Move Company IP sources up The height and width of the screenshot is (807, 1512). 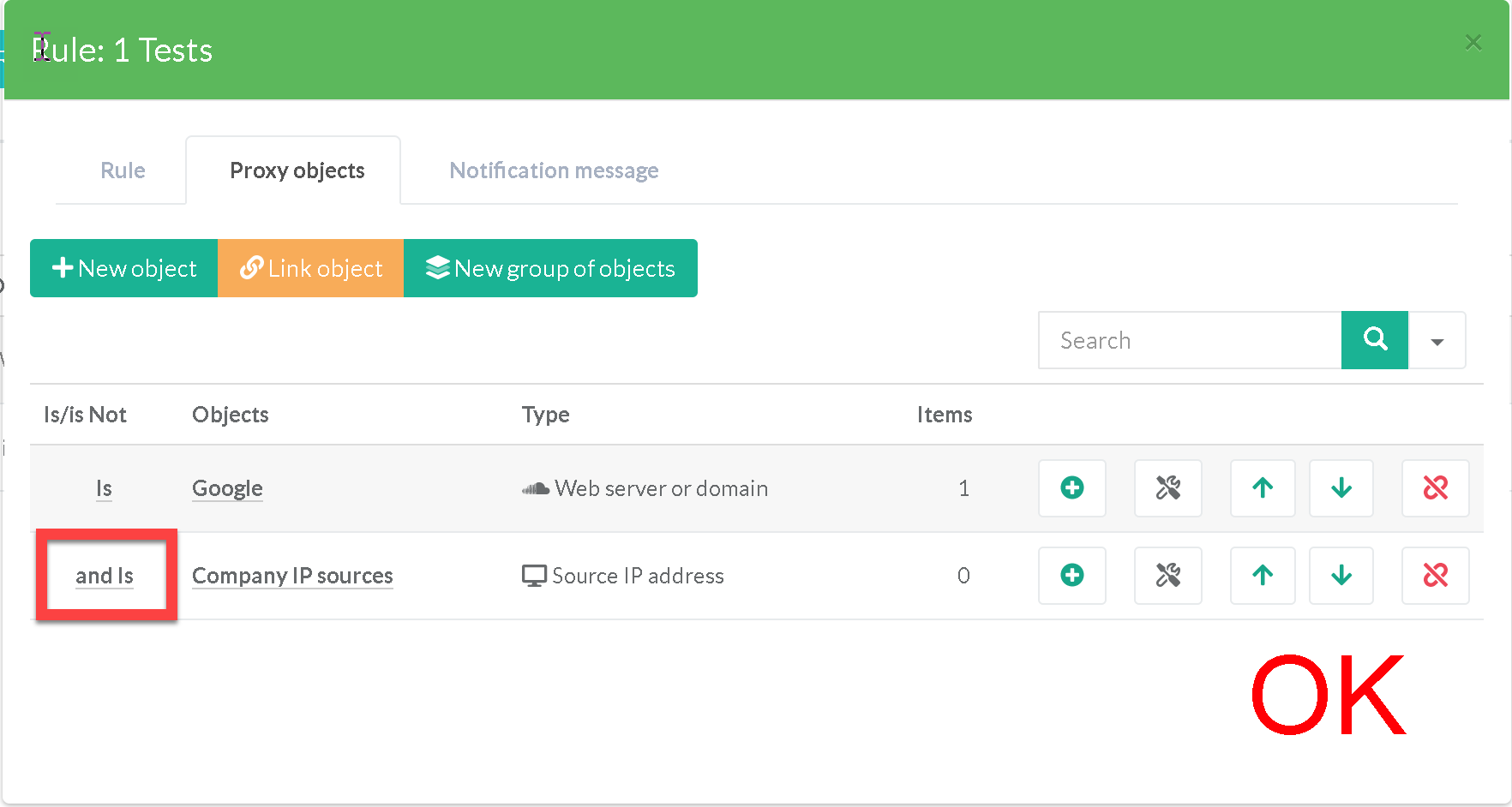[1262, 576]
